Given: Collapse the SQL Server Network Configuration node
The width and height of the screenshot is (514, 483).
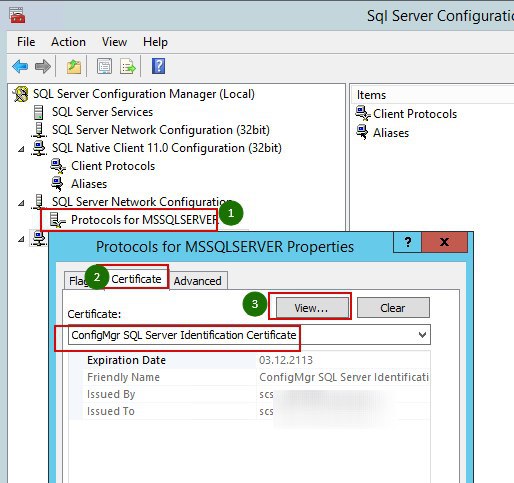Looking at the screenshot, I should pyautogui.click(x=21, y=203).
